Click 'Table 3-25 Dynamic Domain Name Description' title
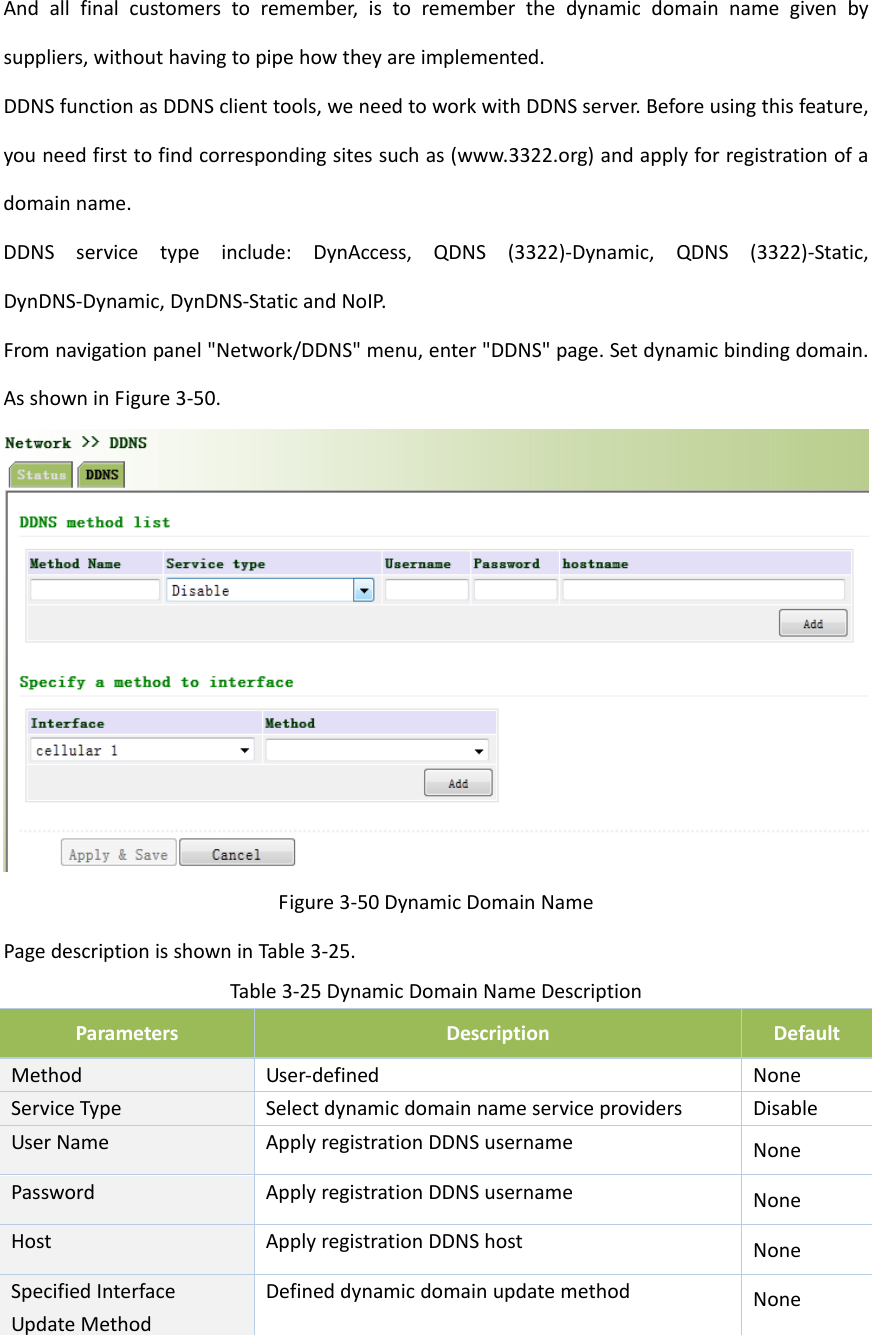This screenshot has width=872, height=1335. coord(435,991)
